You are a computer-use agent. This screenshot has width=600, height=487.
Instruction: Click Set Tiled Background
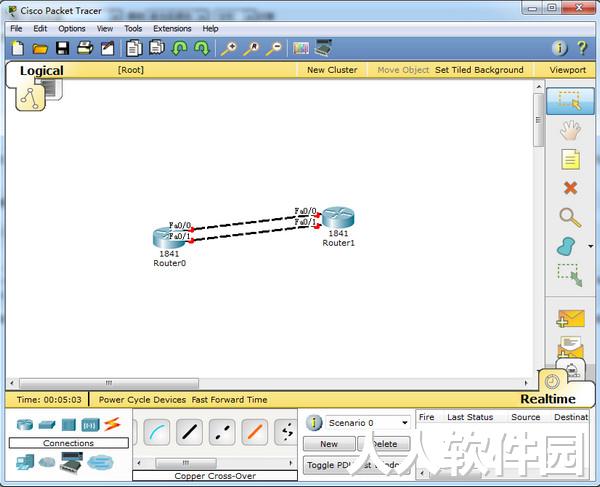click(x=479, y=70)
